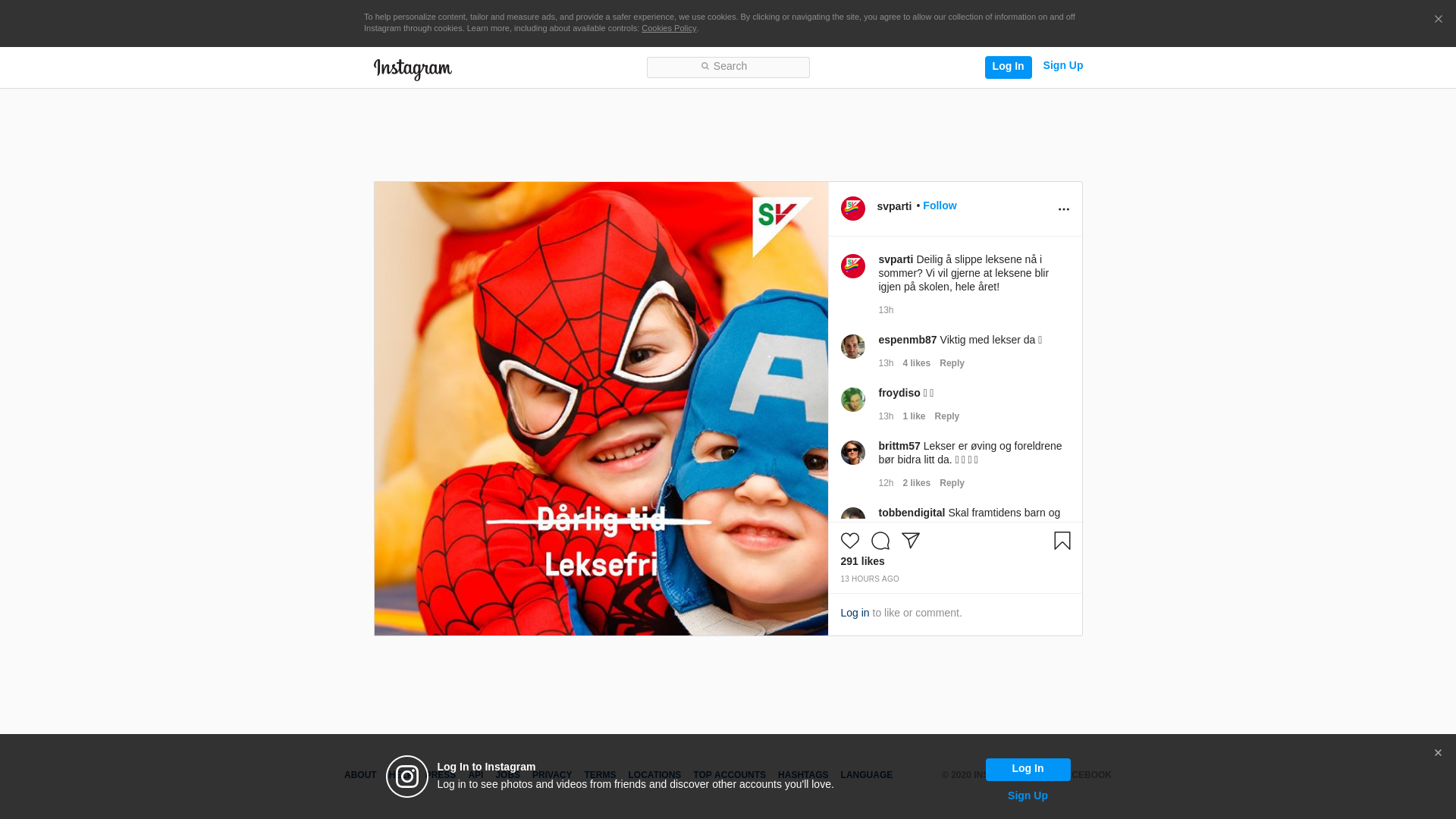1456x819 pixels.
Task: Open espenmb87 profile avatar
Action: pos(852,347)
